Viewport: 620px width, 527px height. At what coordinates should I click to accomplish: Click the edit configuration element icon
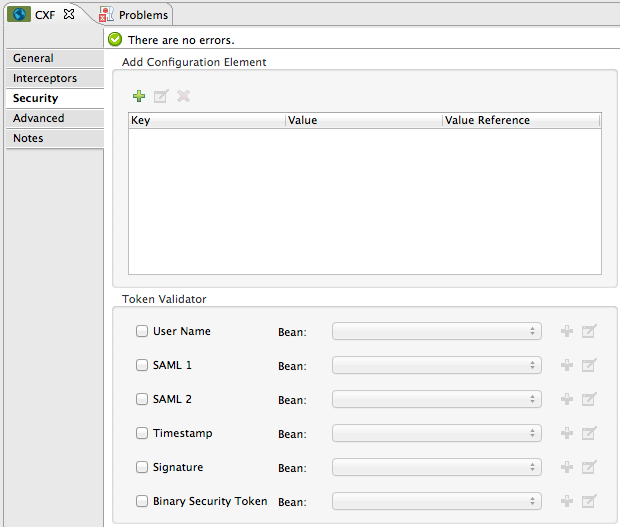point(161,96)
